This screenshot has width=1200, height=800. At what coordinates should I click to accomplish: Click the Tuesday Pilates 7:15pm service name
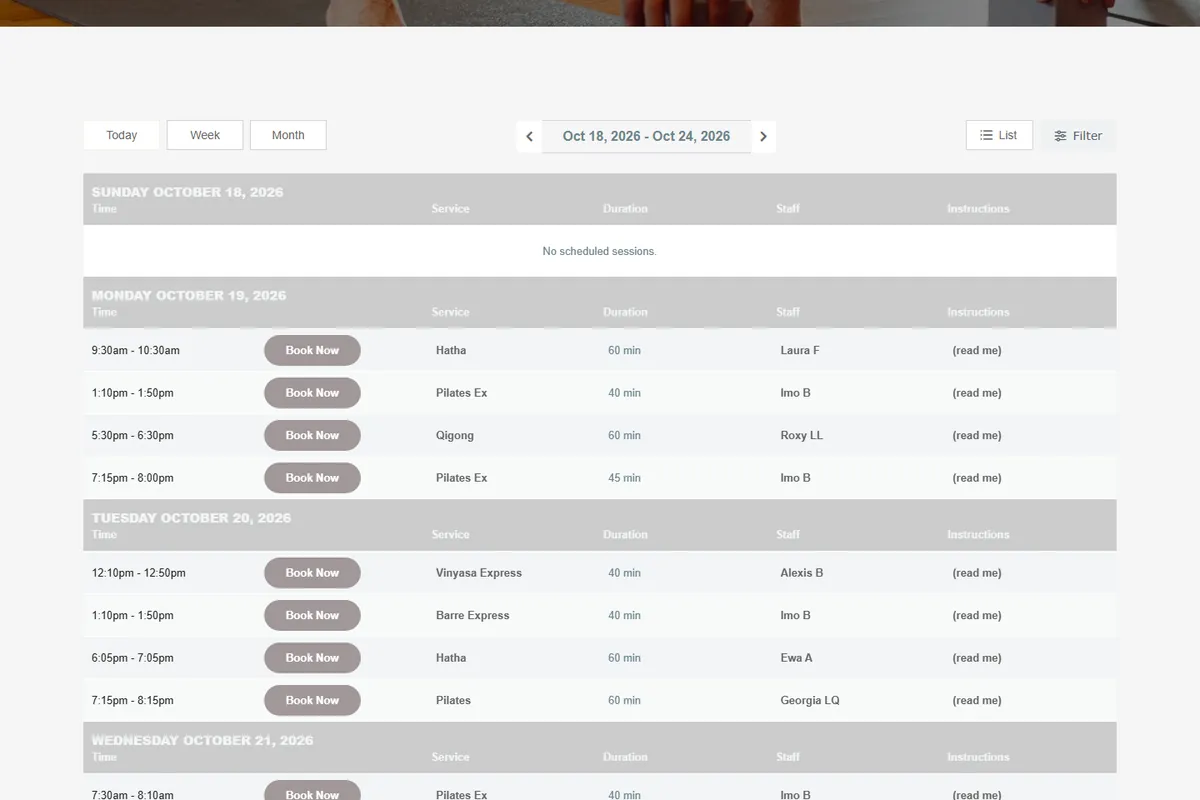(453, 701)
